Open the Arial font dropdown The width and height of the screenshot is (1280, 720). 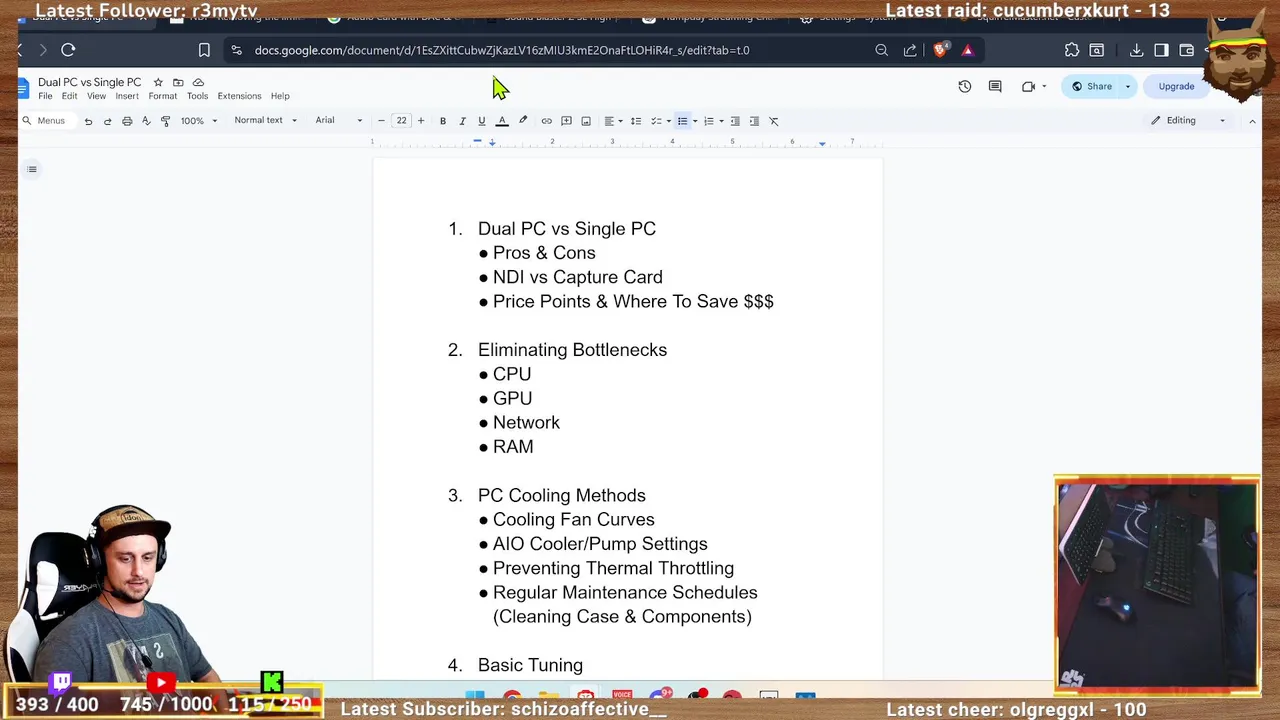point(338,121)
